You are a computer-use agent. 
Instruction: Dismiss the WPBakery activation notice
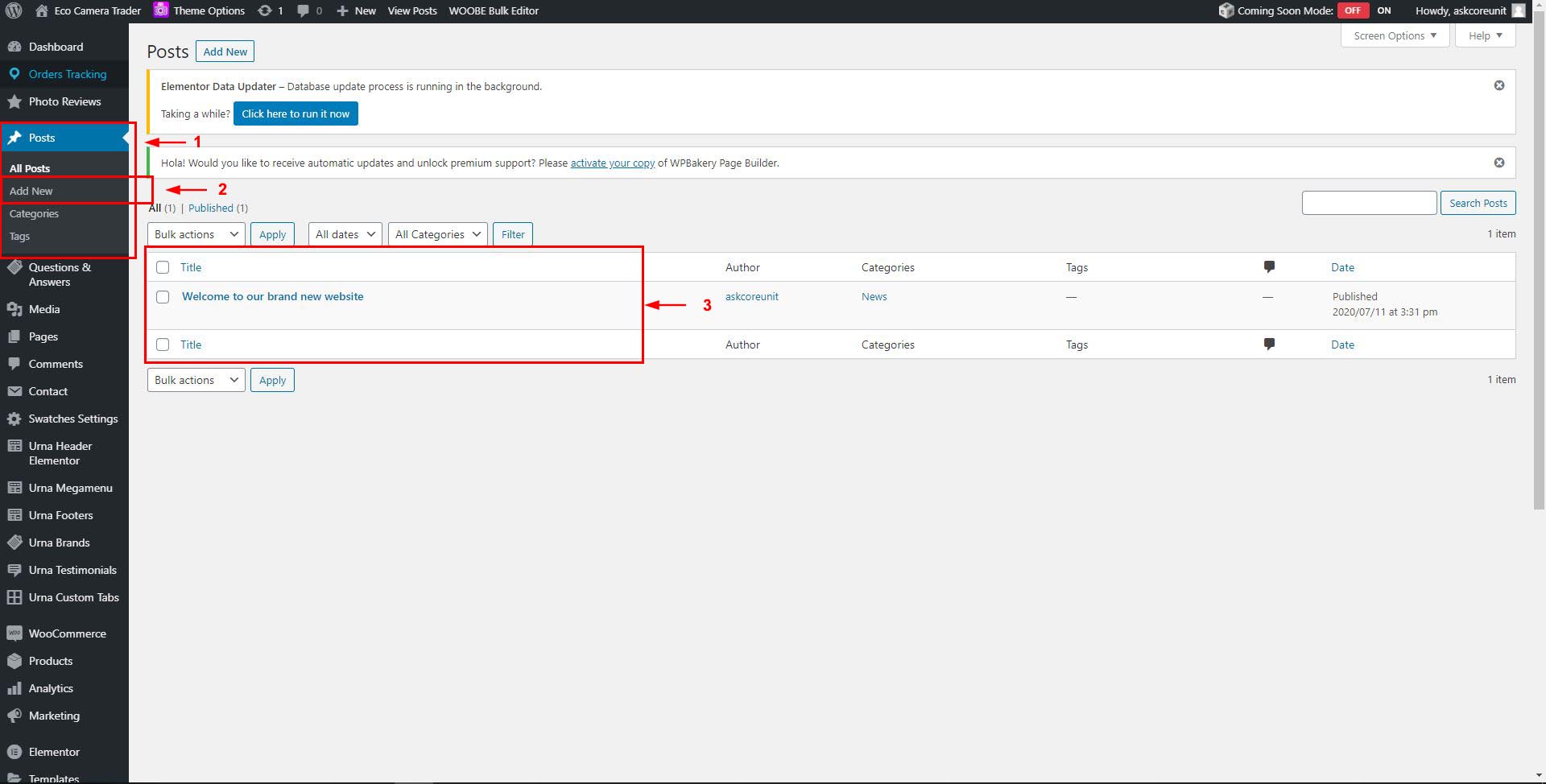click(x=1498, y=163)
